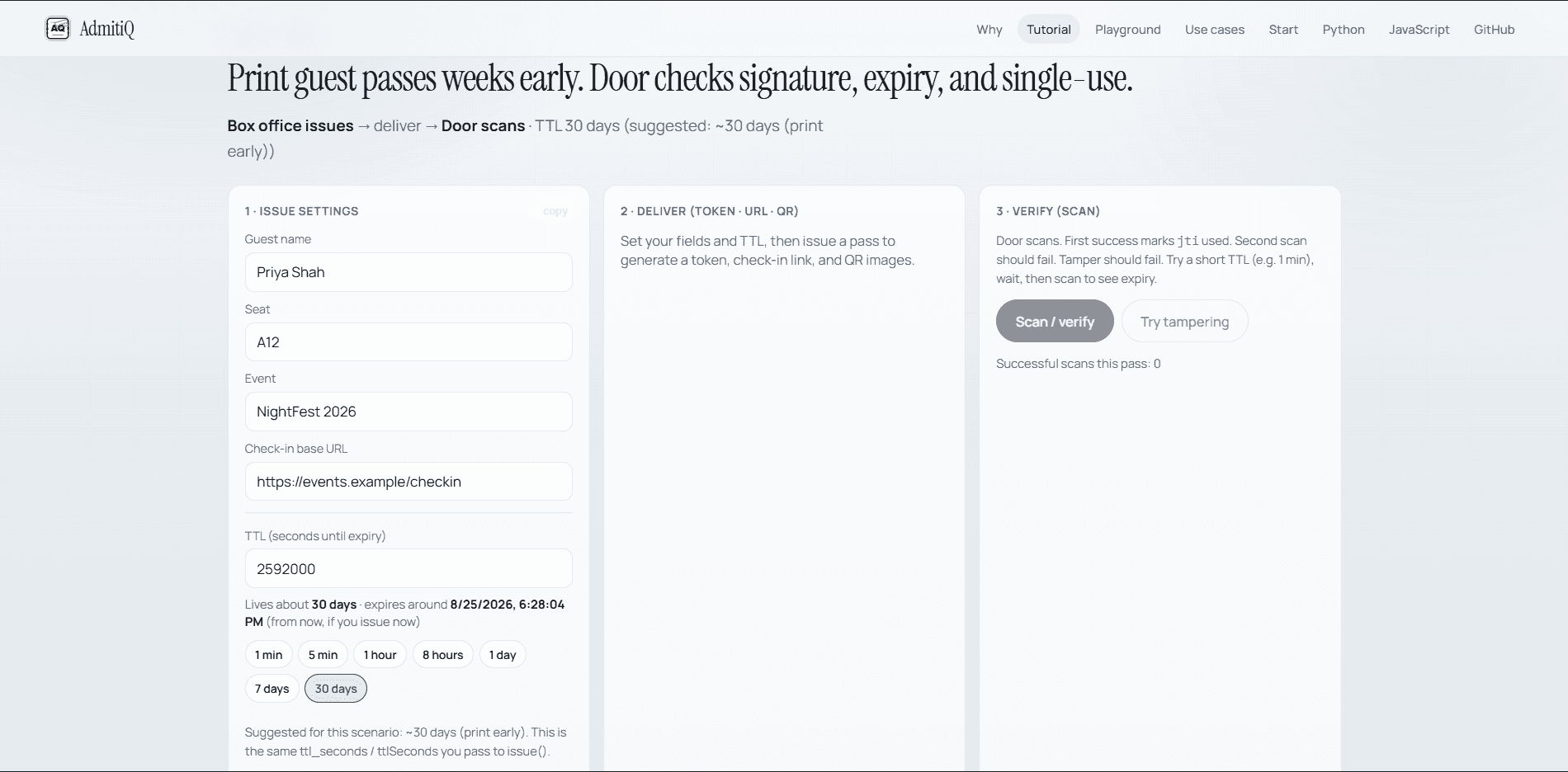Open the Start link
This screenshot has height=772, width=1568.
point(1283,30)
